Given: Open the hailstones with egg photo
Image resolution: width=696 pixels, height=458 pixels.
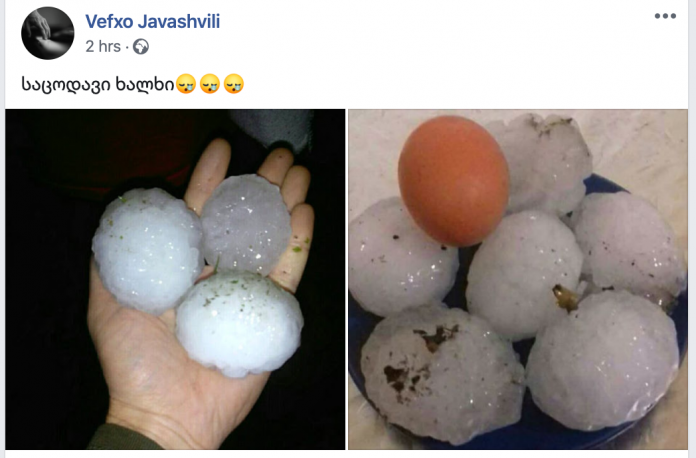Looking at the screenshot, I should tap(518, 279).
